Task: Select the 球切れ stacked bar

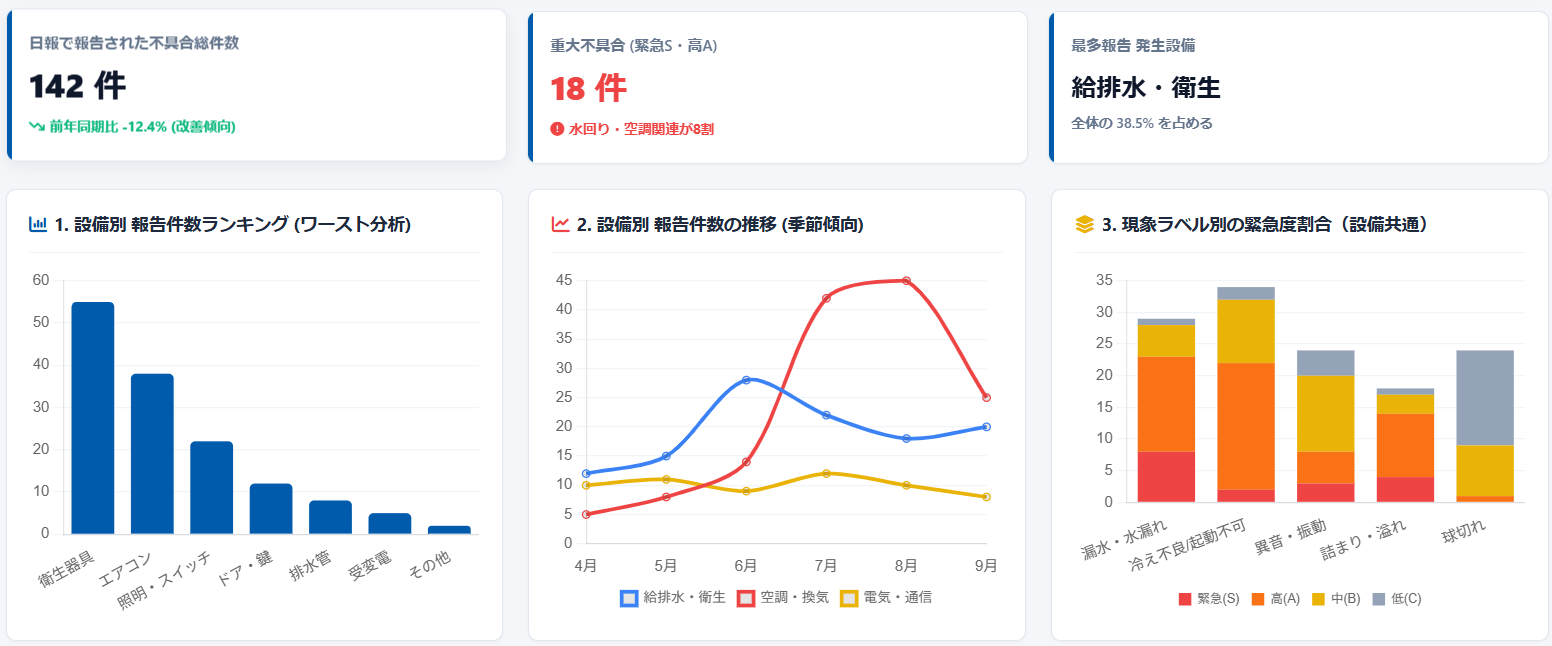Action: click(x=1485, y=426)
